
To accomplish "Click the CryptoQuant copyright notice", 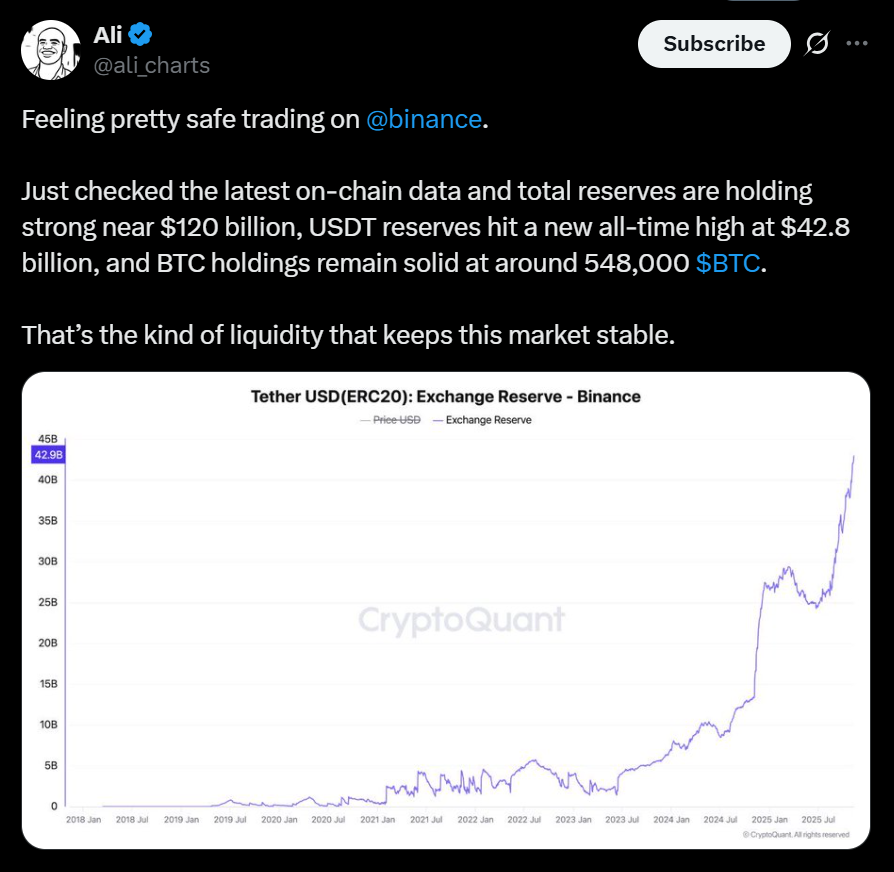I will coord(796,834).
